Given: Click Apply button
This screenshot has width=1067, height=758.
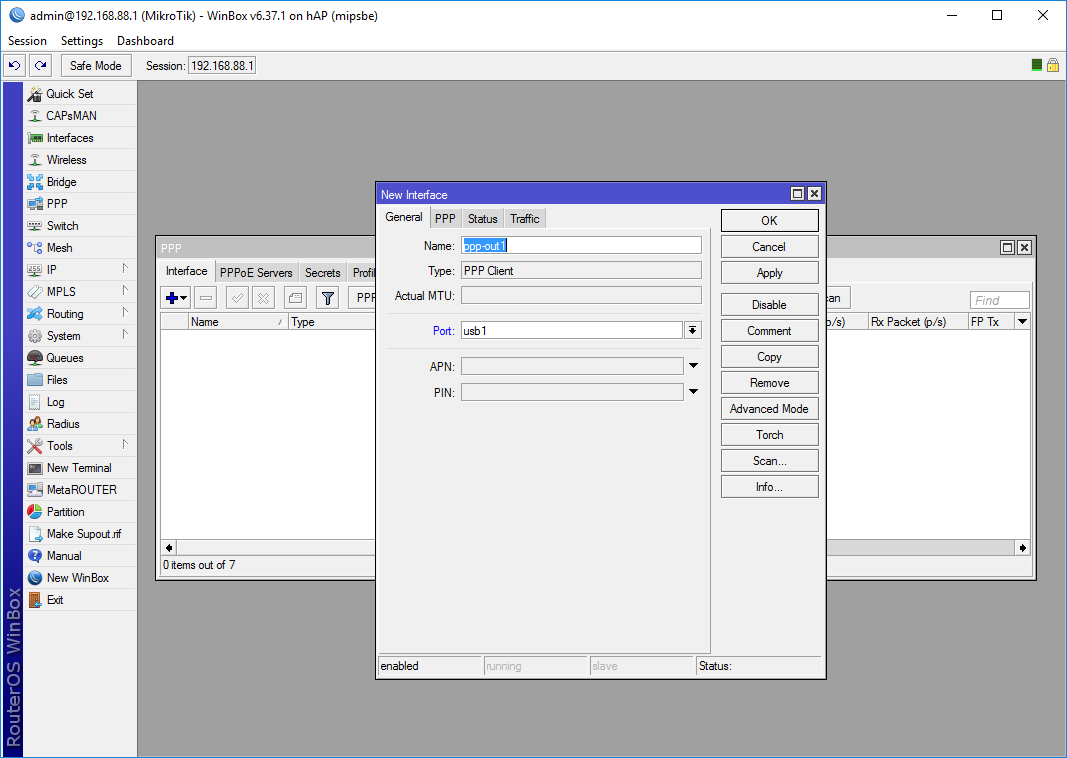Looking at the screenshot, I should click(770, 273).
